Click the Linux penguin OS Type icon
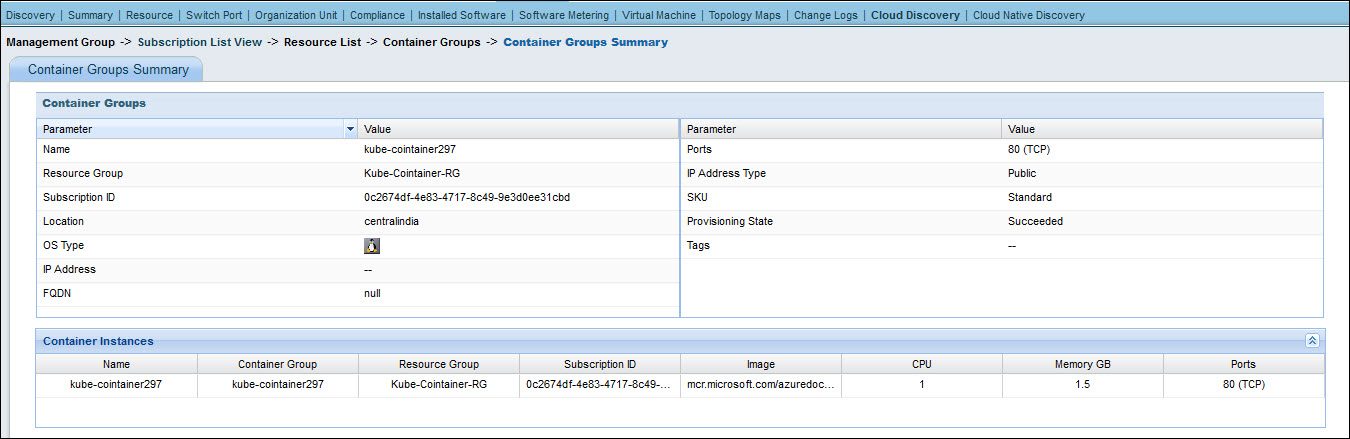The height and width of the screenshot is (439, 1350). pyautogui.click(x=372, y=246)
